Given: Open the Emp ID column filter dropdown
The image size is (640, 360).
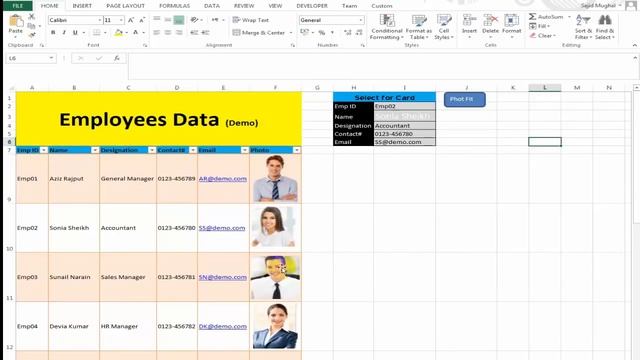Looking at the screenshot, I should (x=44, y=150).
